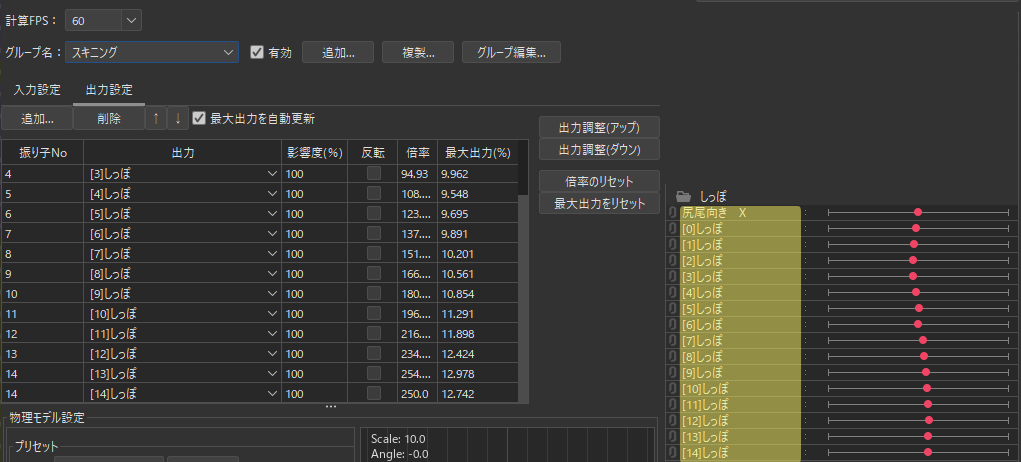Image resolution: width=1021 pixels, height=462 pixels.
Task: Click the 複製... button
Action: (x=418, y=53)
